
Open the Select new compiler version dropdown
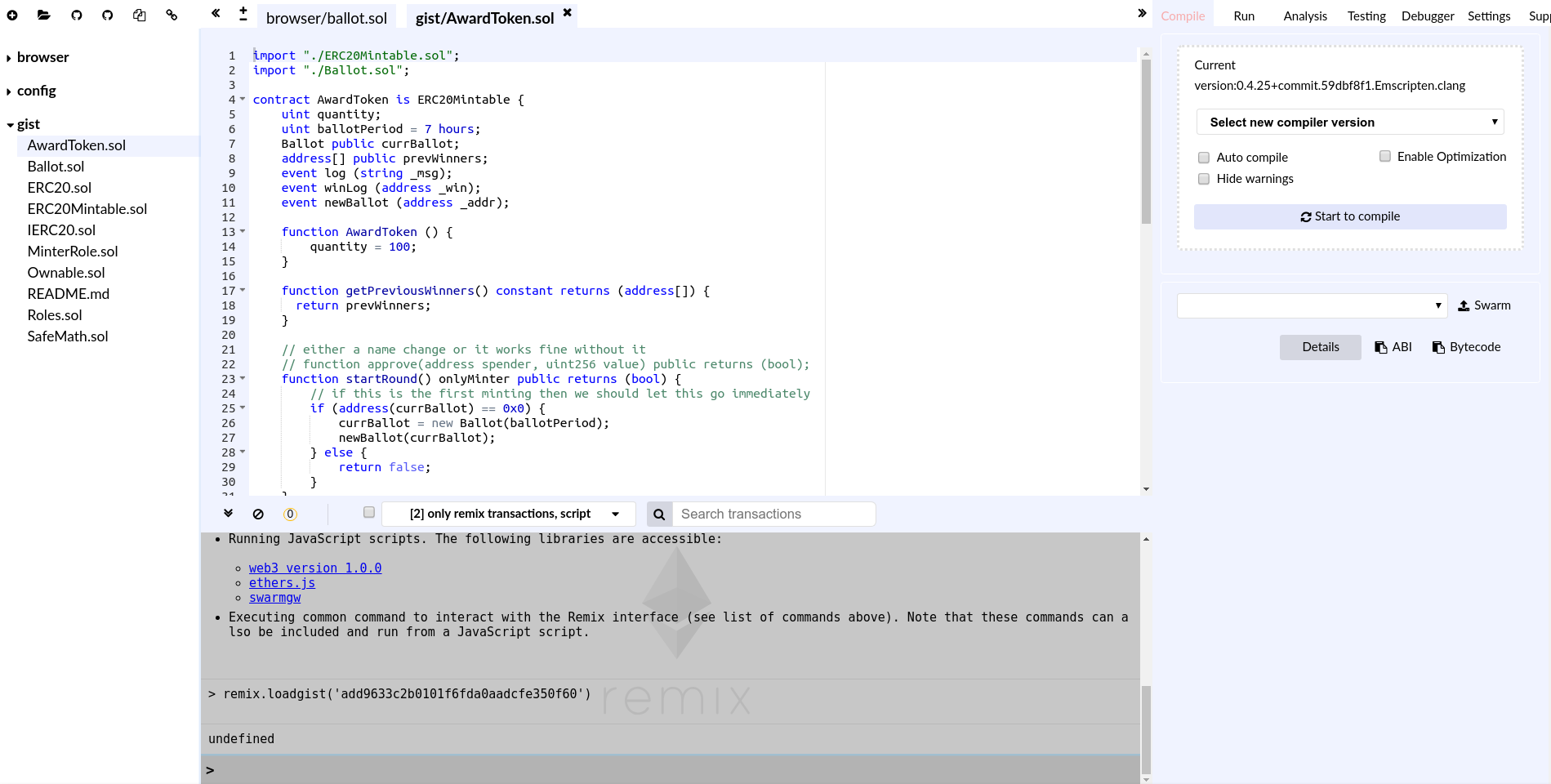1350,122
